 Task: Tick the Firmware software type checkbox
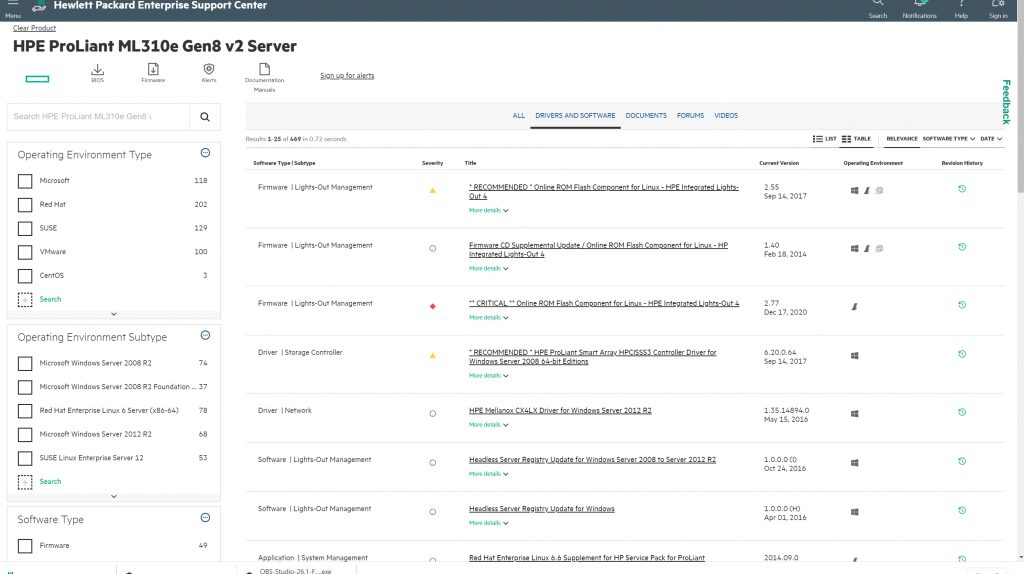(x=26, y=546)
